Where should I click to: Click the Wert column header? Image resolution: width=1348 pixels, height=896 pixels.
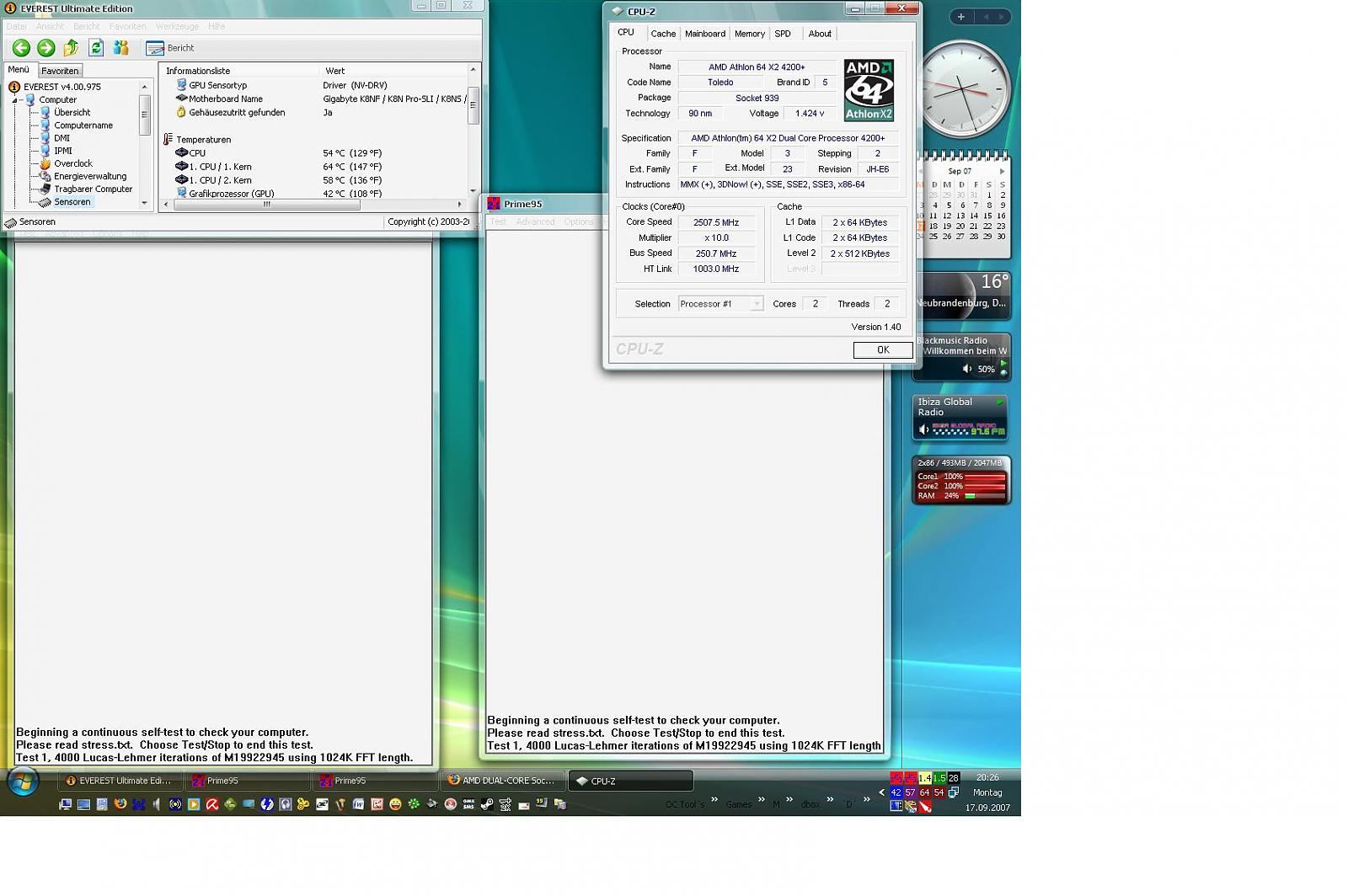pos(334,71)
